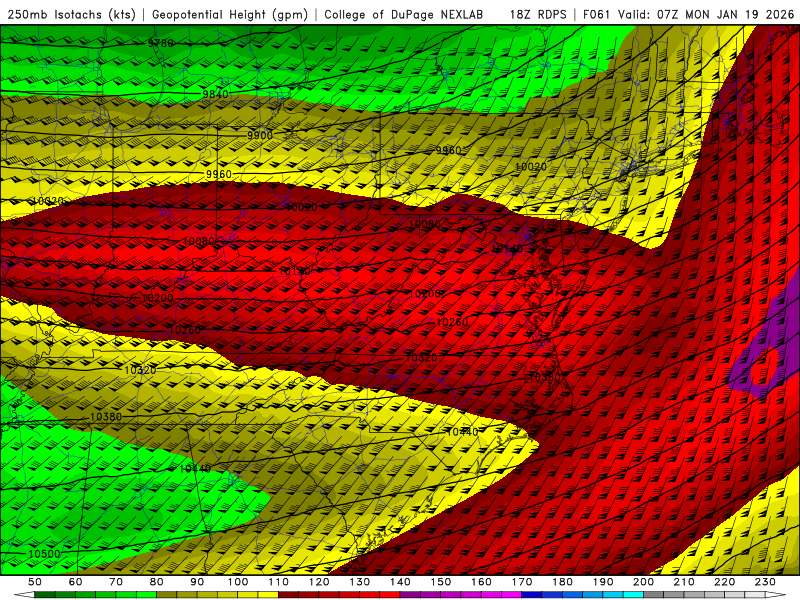Image resolution: width=800 pixels, height=600 pixels.
Task: Click the 'College of DuPage NEXLAB' credit text
Action: [x=404, y=15]
